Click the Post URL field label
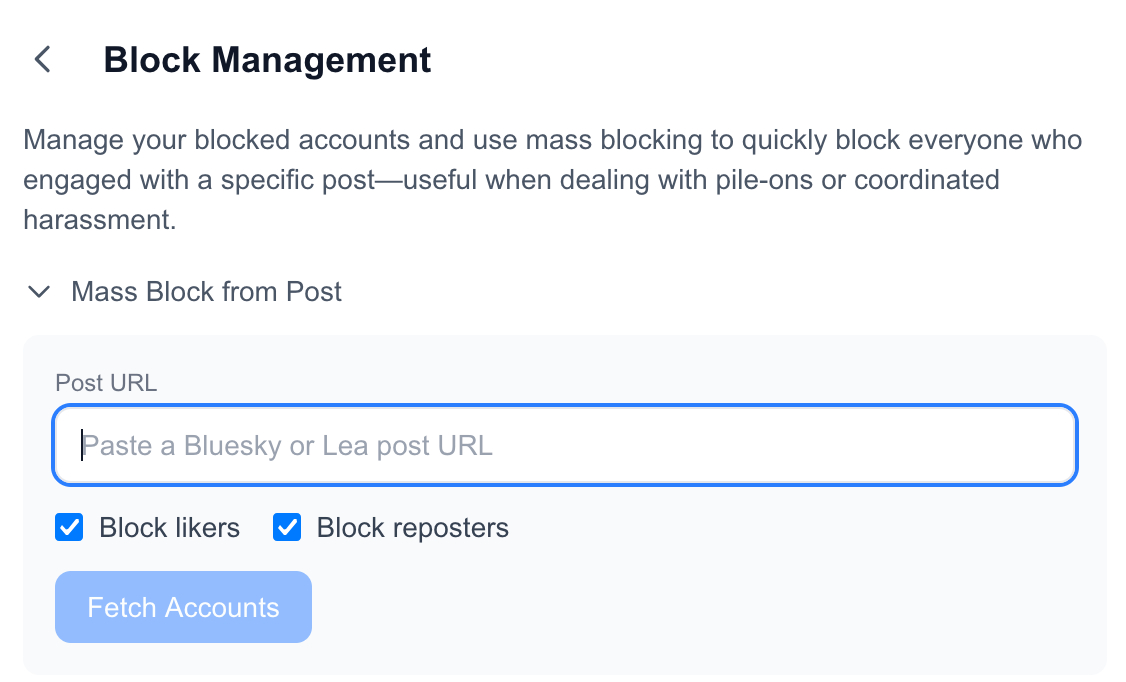Viewport: 1126px width, 682px height. click(106, 383)
